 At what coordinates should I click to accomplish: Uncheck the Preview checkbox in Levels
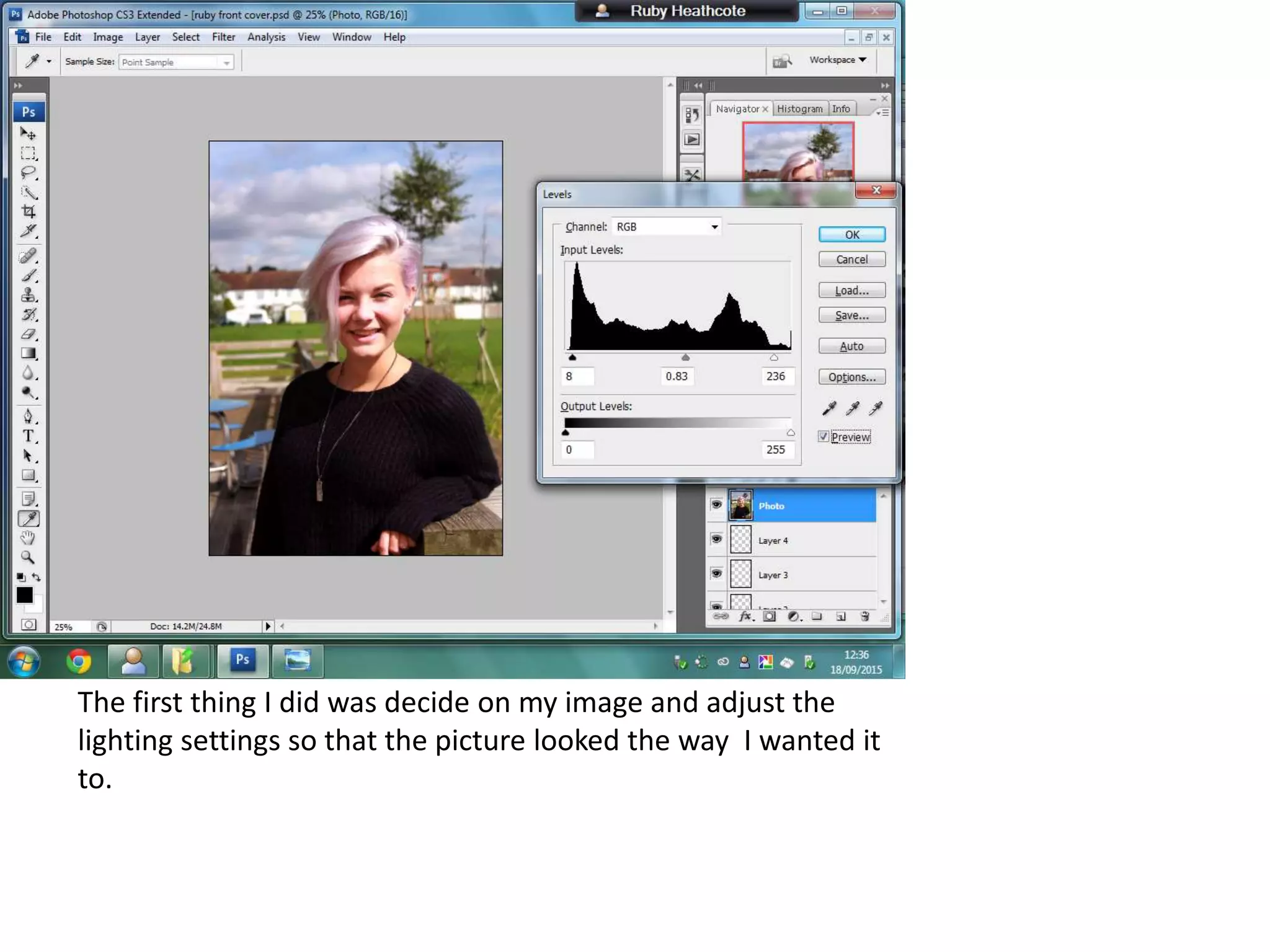tap(823, 436)
